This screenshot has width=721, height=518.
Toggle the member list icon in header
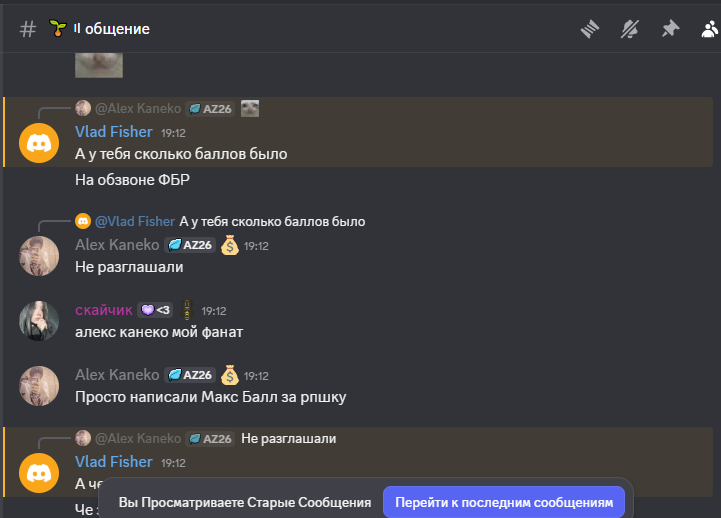click(709, 29)
